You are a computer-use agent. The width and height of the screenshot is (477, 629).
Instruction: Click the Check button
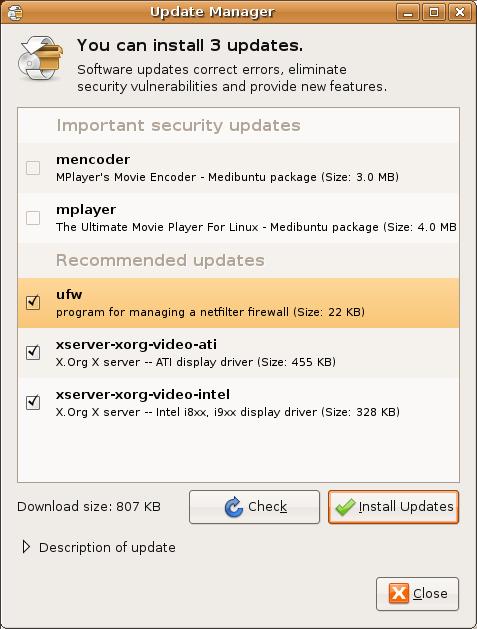[254, 507]
